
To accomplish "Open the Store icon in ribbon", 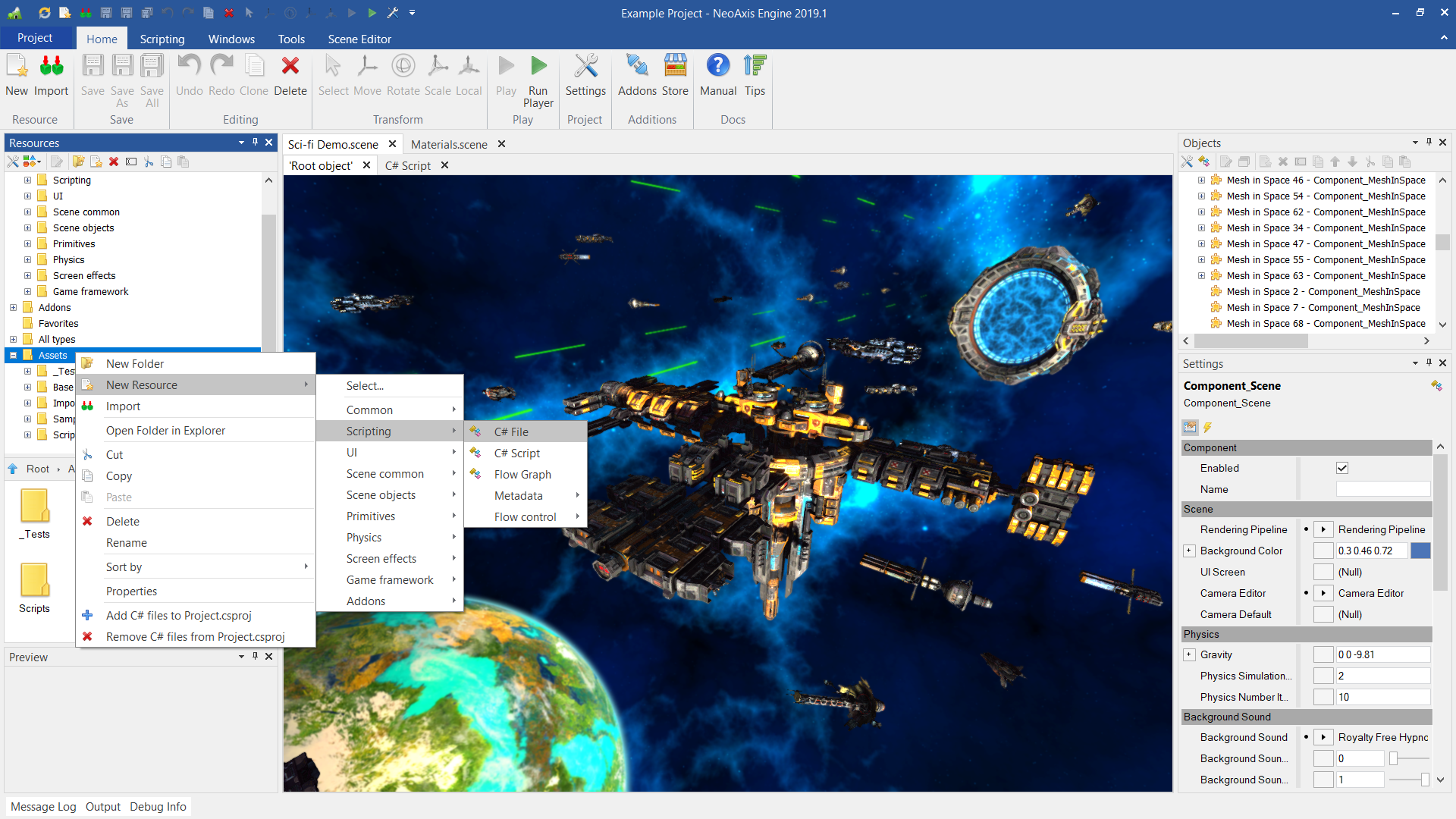I will [674, 67].
